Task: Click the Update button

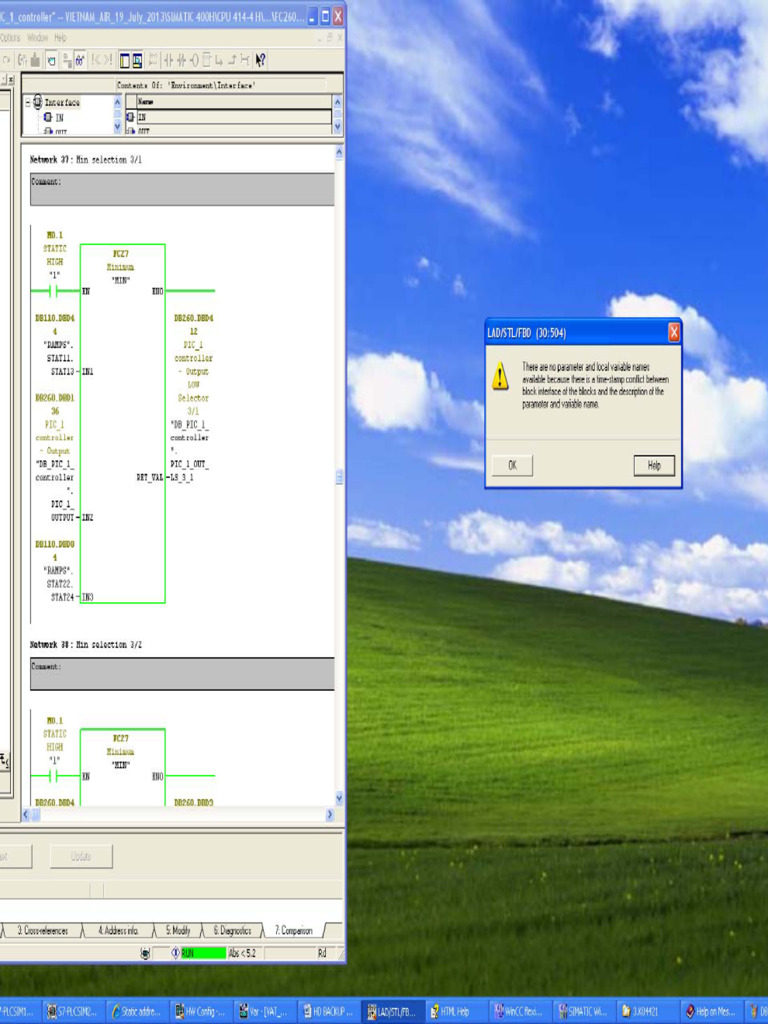Action: [81, 856]
